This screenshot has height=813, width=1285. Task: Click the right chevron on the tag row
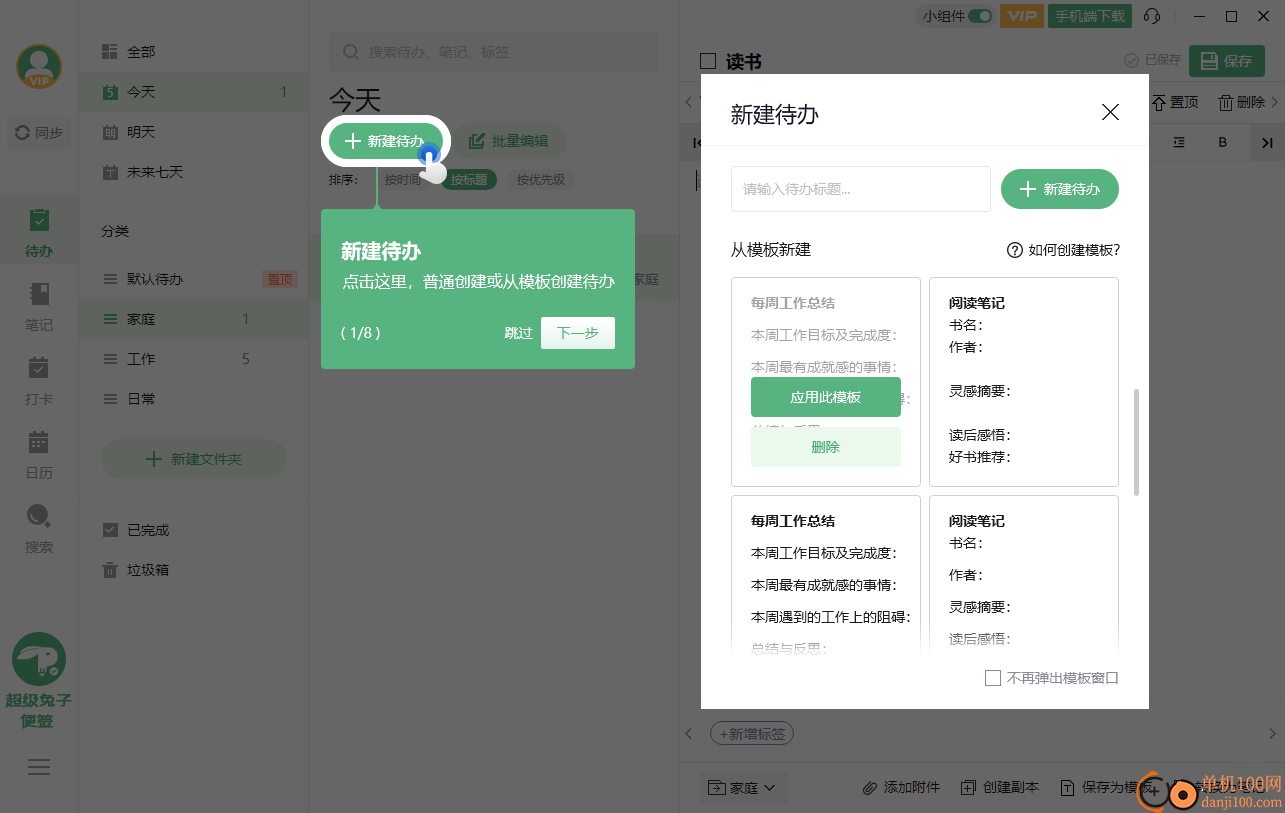point(1274,734)
